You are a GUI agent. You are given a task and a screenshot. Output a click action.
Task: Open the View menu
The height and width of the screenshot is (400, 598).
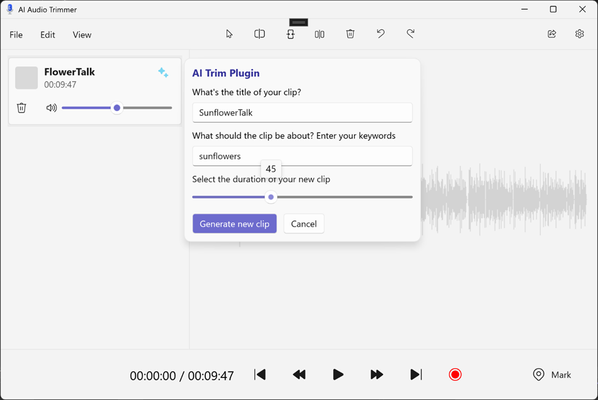(82, 35)
